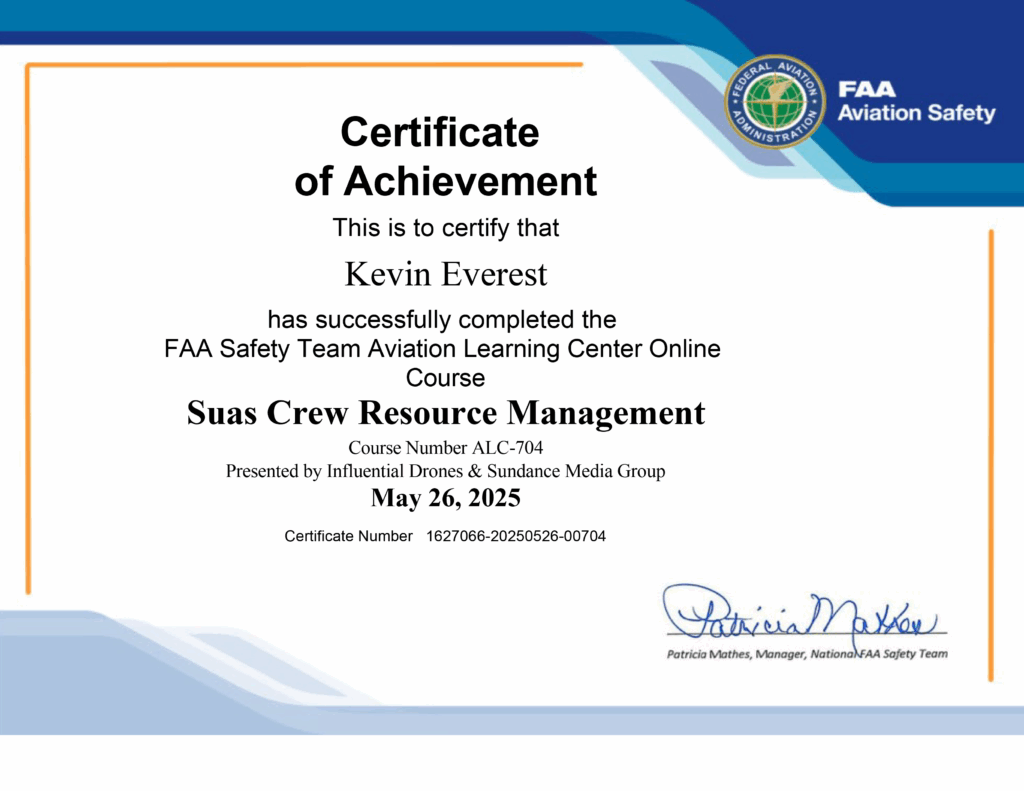
Task: Click the recipient name Kevin Everest
Action: (x=445, y=273)
